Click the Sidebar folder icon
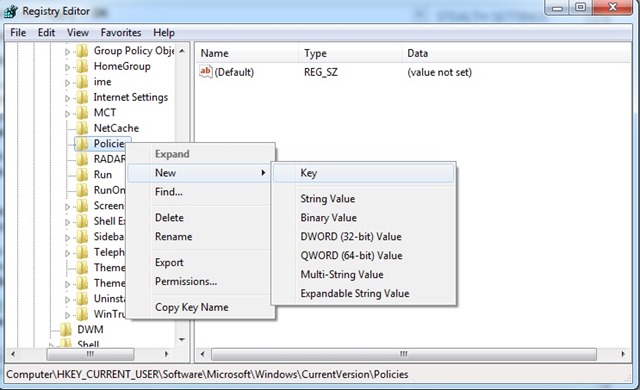This screenshot has width=640, height=390. tap(82, 237)
